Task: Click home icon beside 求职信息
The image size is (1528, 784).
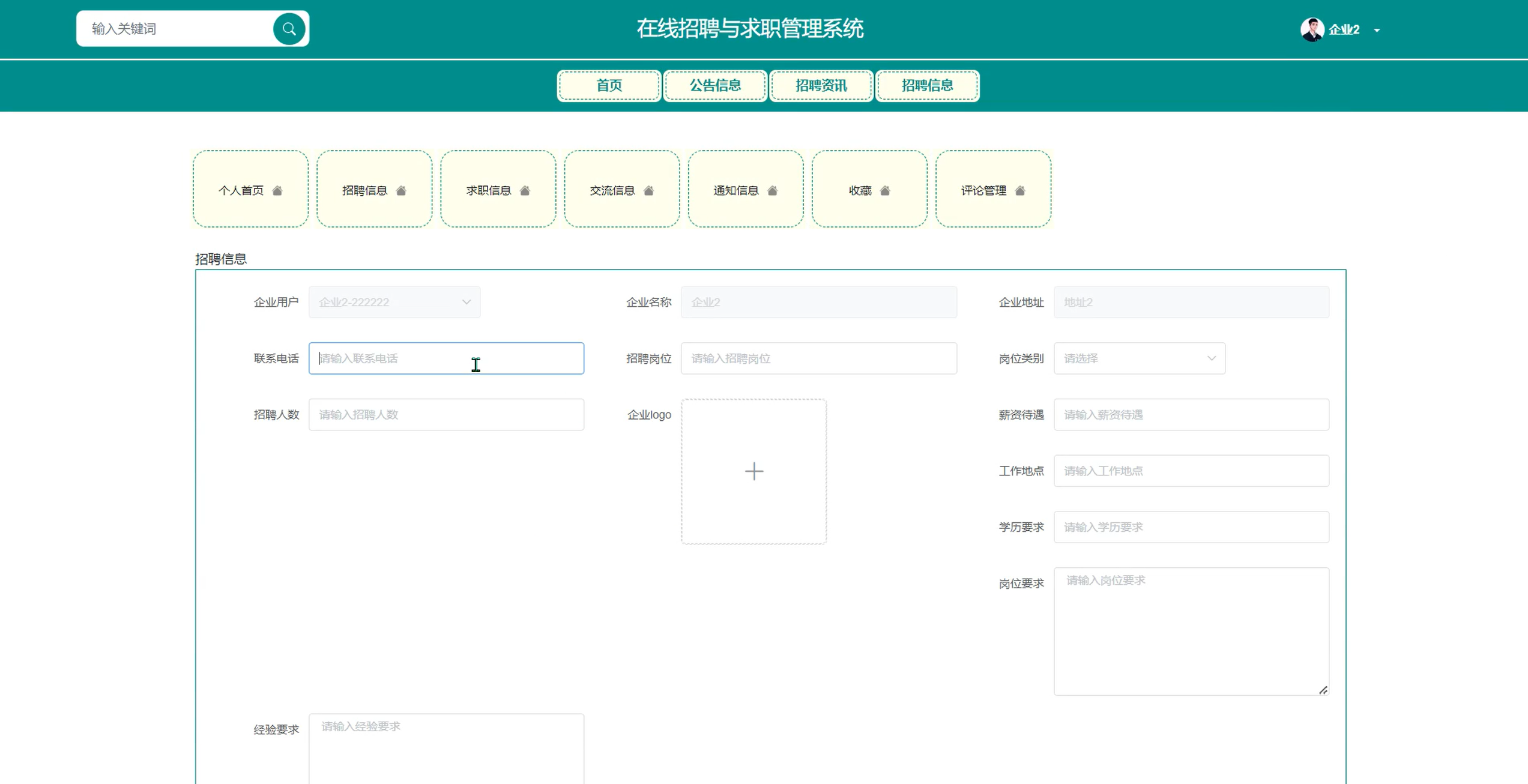Action: (525, 191)
